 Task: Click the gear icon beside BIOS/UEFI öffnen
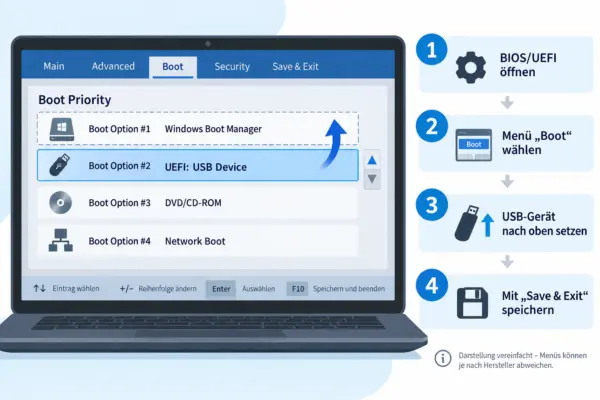[471, 67]
